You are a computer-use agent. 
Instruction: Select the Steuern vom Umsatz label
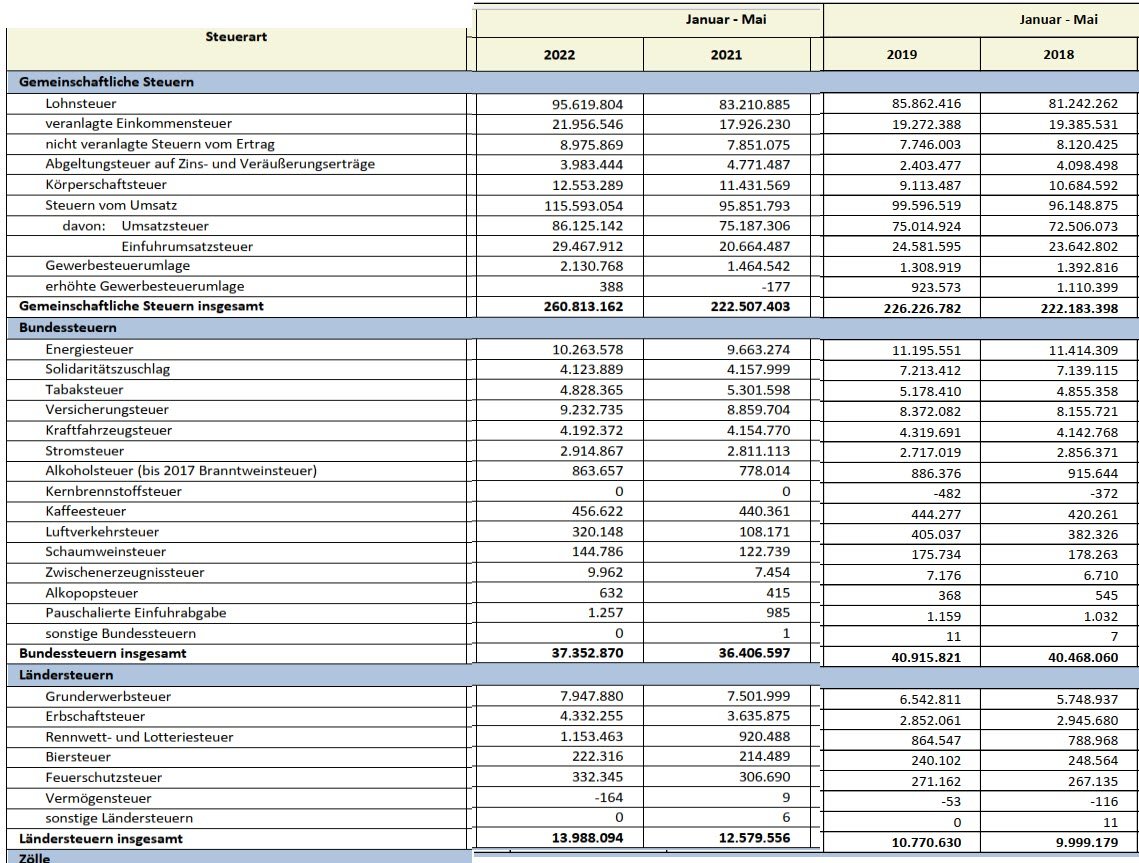111,206
